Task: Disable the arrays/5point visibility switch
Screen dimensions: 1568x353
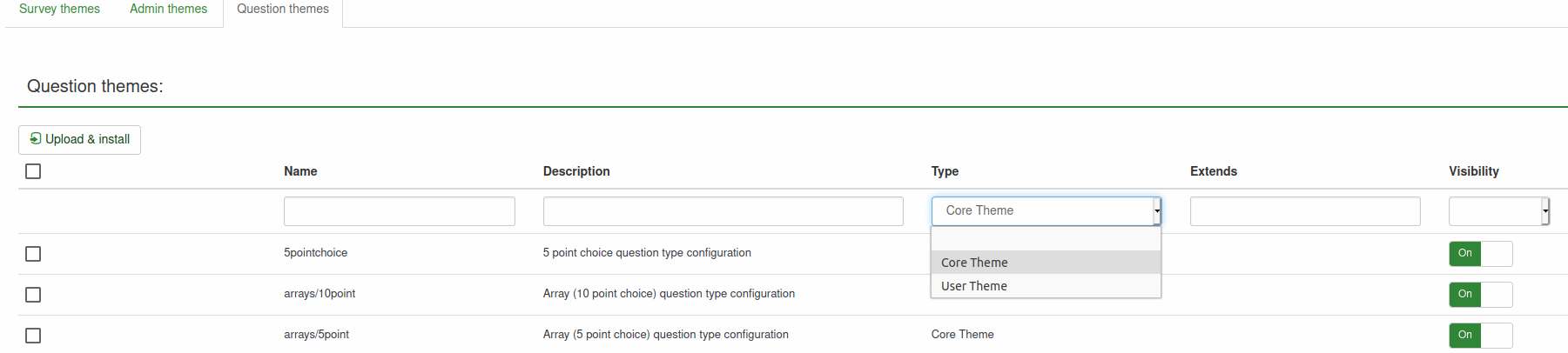Action: (x=1480, y=336)
